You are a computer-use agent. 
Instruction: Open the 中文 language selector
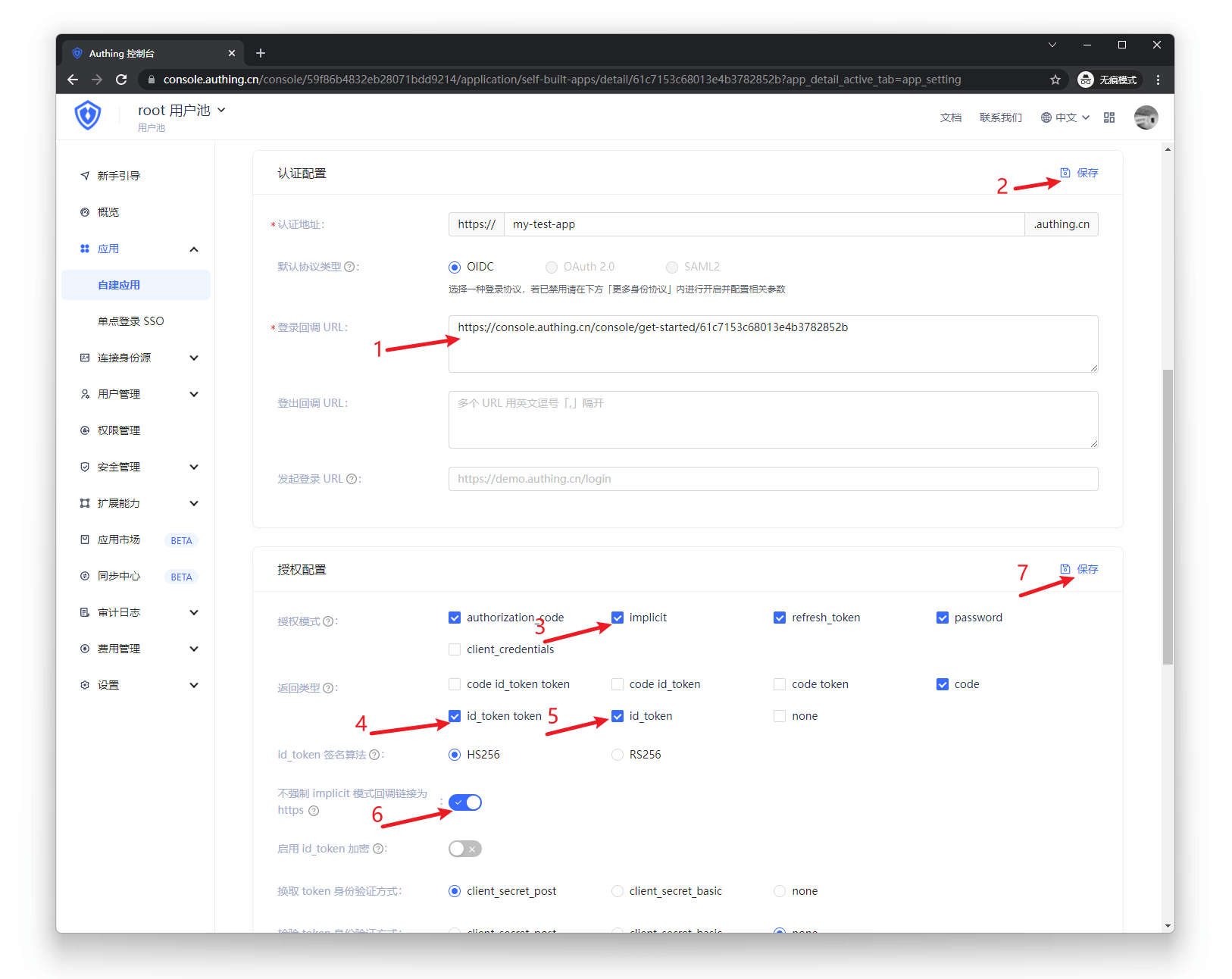point(1064,117)
